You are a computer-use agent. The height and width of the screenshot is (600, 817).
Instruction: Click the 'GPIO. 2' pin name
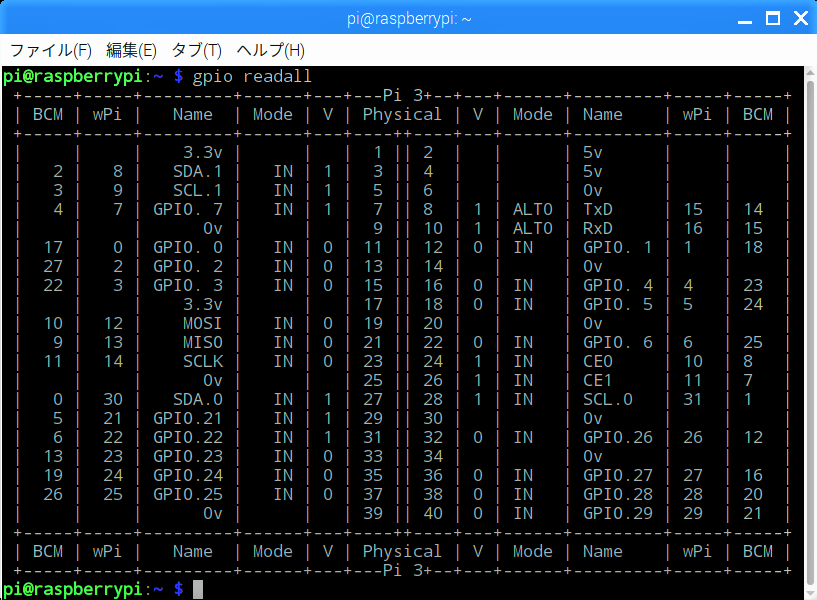click(x=188, y=267)
